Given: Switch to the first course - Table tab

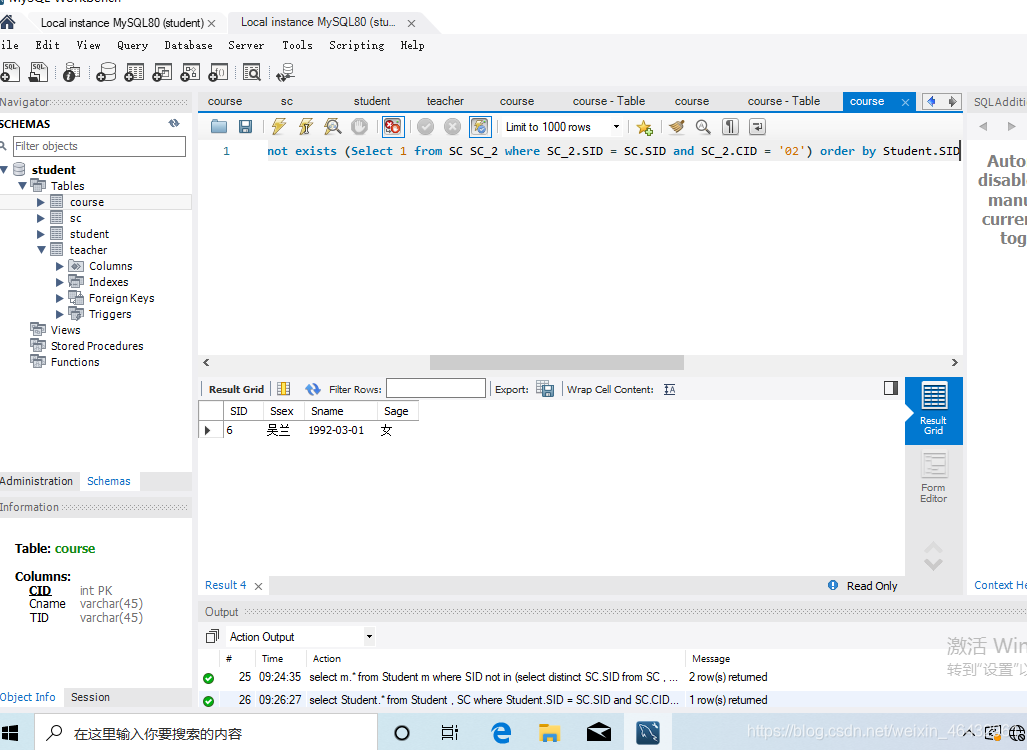Looking at the screenshot, I should click(608, 102).
